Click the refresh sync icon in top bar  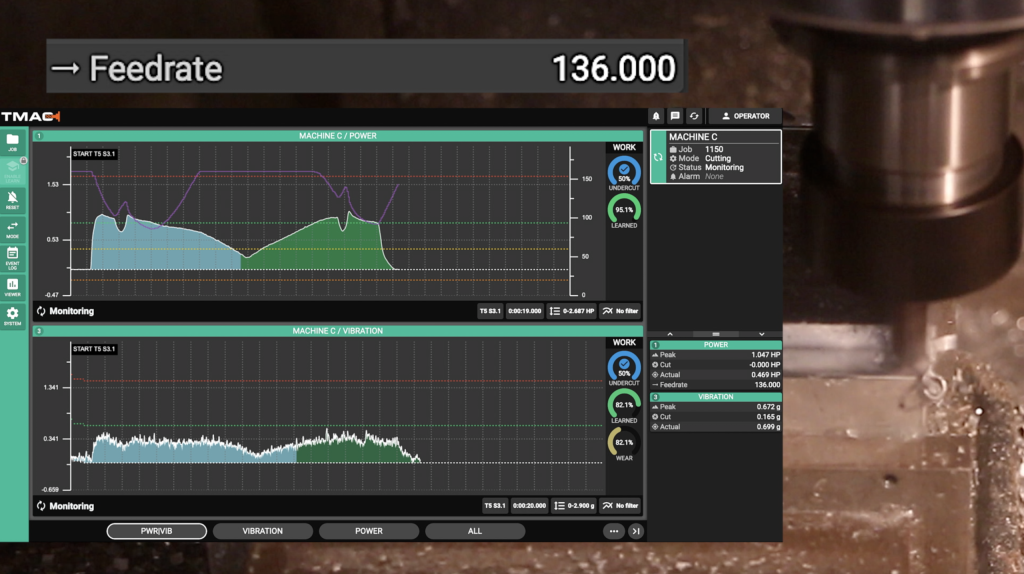(694, 116)
